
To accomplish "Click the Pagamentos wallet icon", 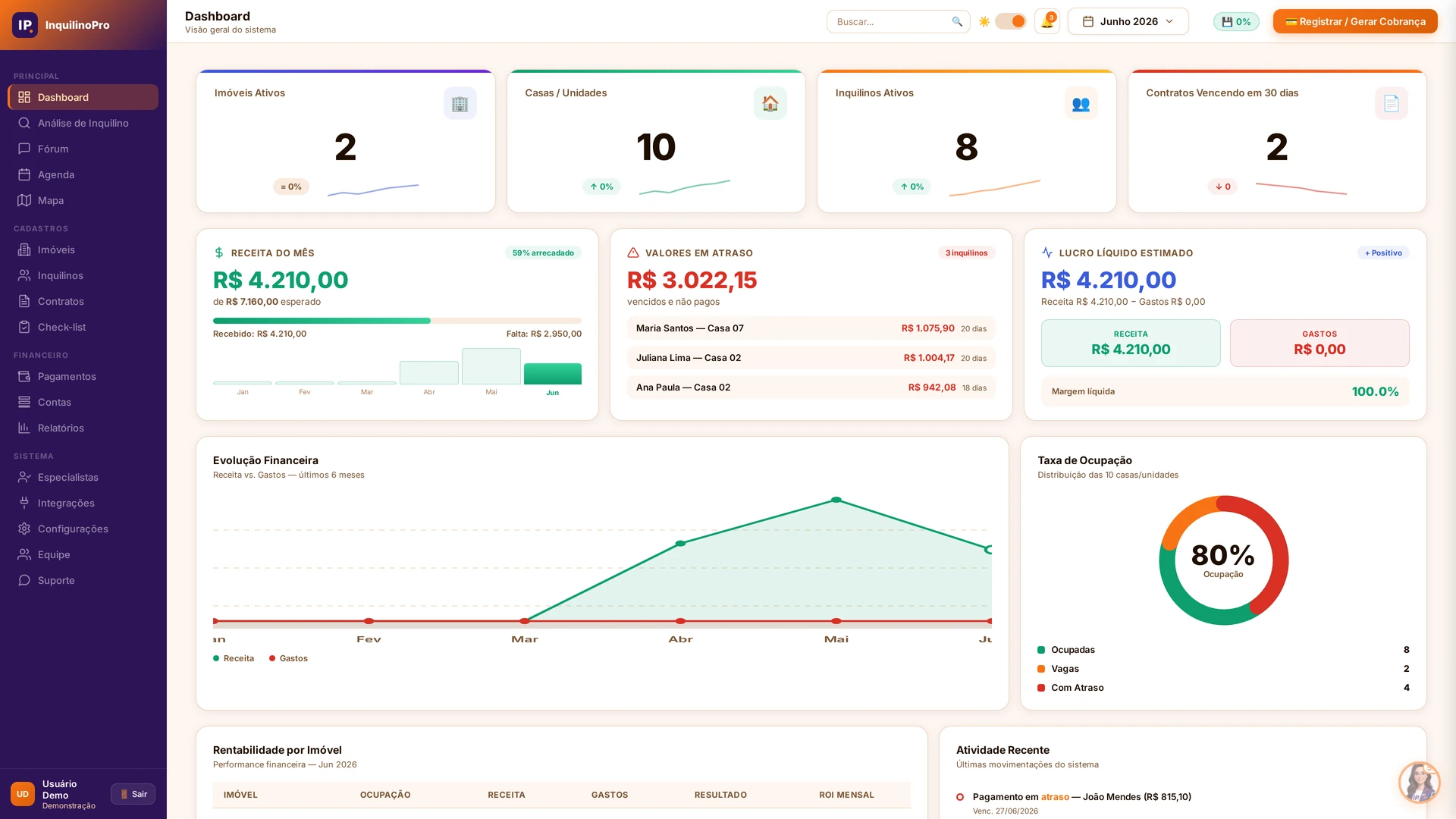I will click(24, 376).
